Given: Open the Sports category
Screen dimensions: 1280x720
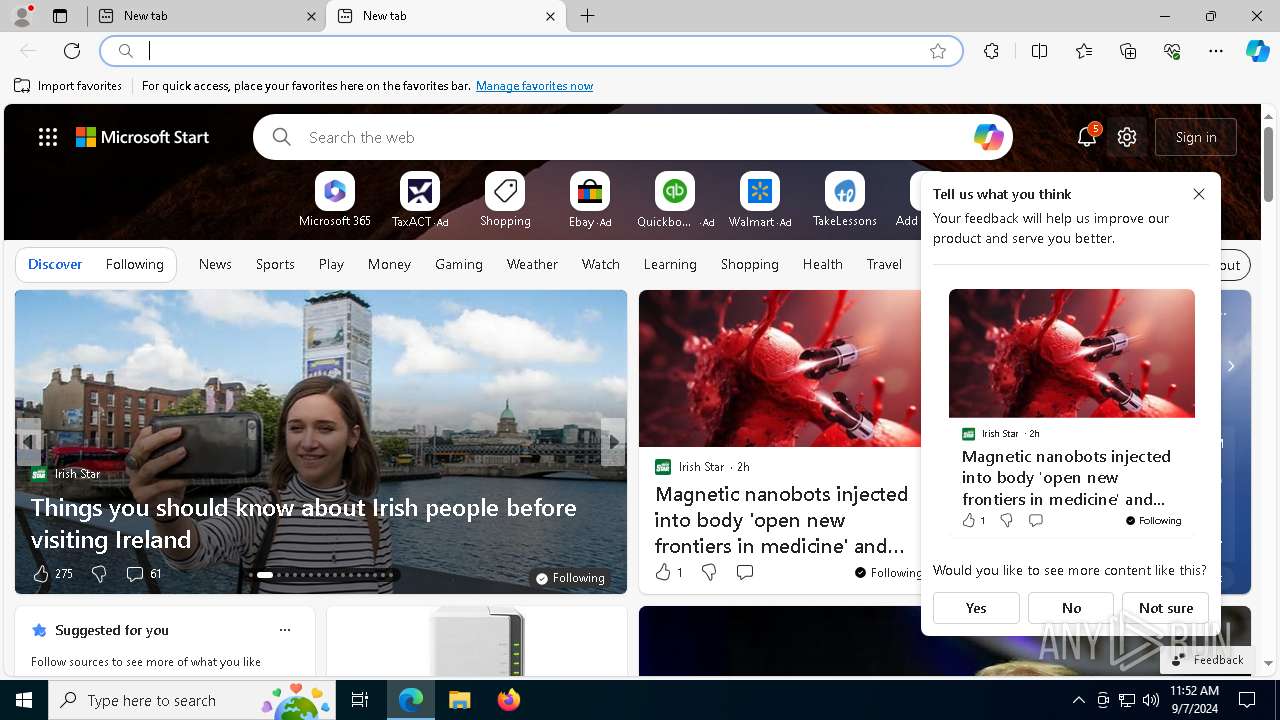Looking at the screenshot, I should [275, 264].
